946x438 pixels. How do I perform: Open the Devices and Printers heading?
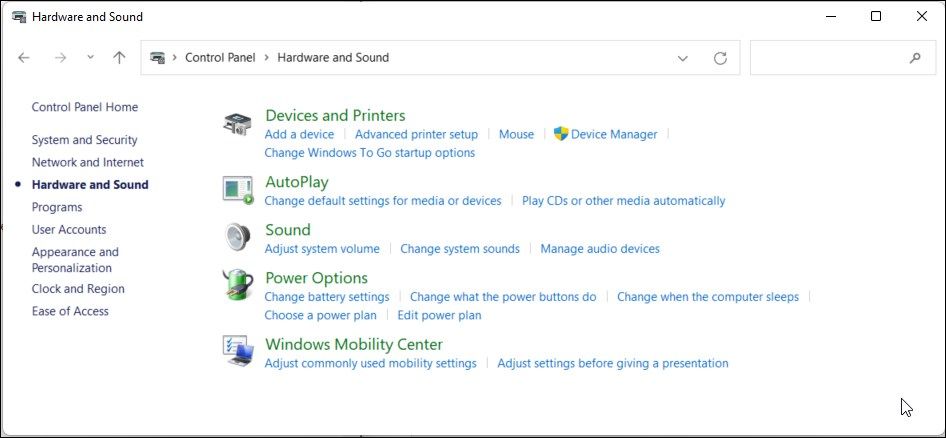click(335, 115)
